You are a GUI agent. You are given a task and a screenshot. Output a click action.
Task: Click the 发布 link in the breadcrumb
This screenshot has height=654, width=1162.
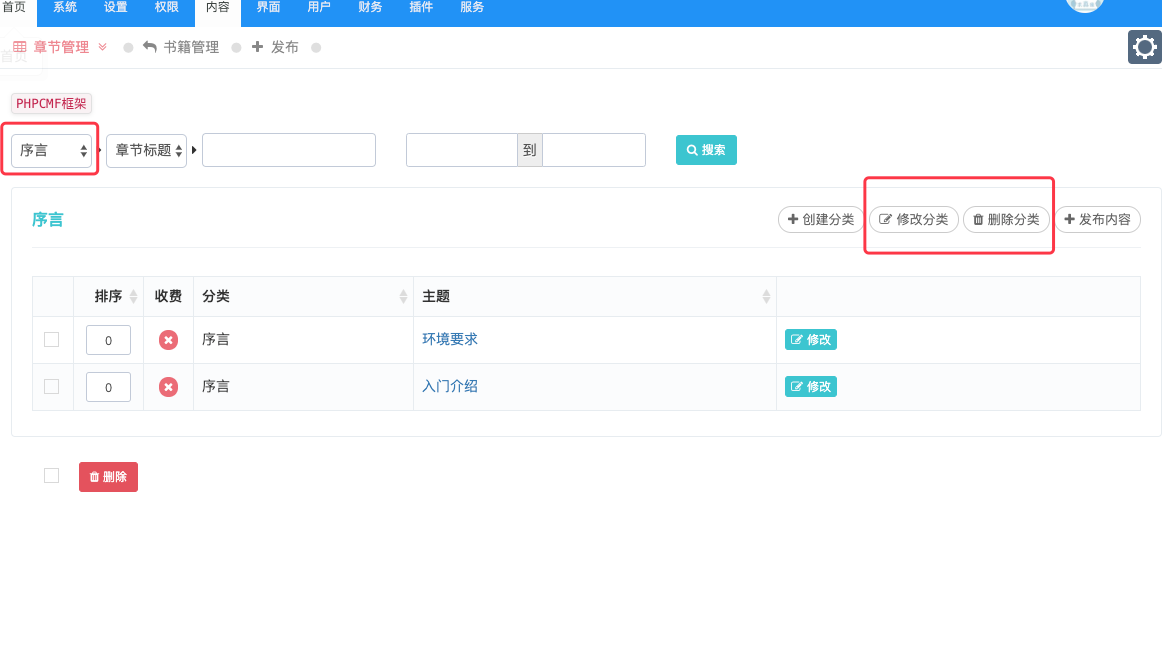pyautogui.click(x=275, y=47)
